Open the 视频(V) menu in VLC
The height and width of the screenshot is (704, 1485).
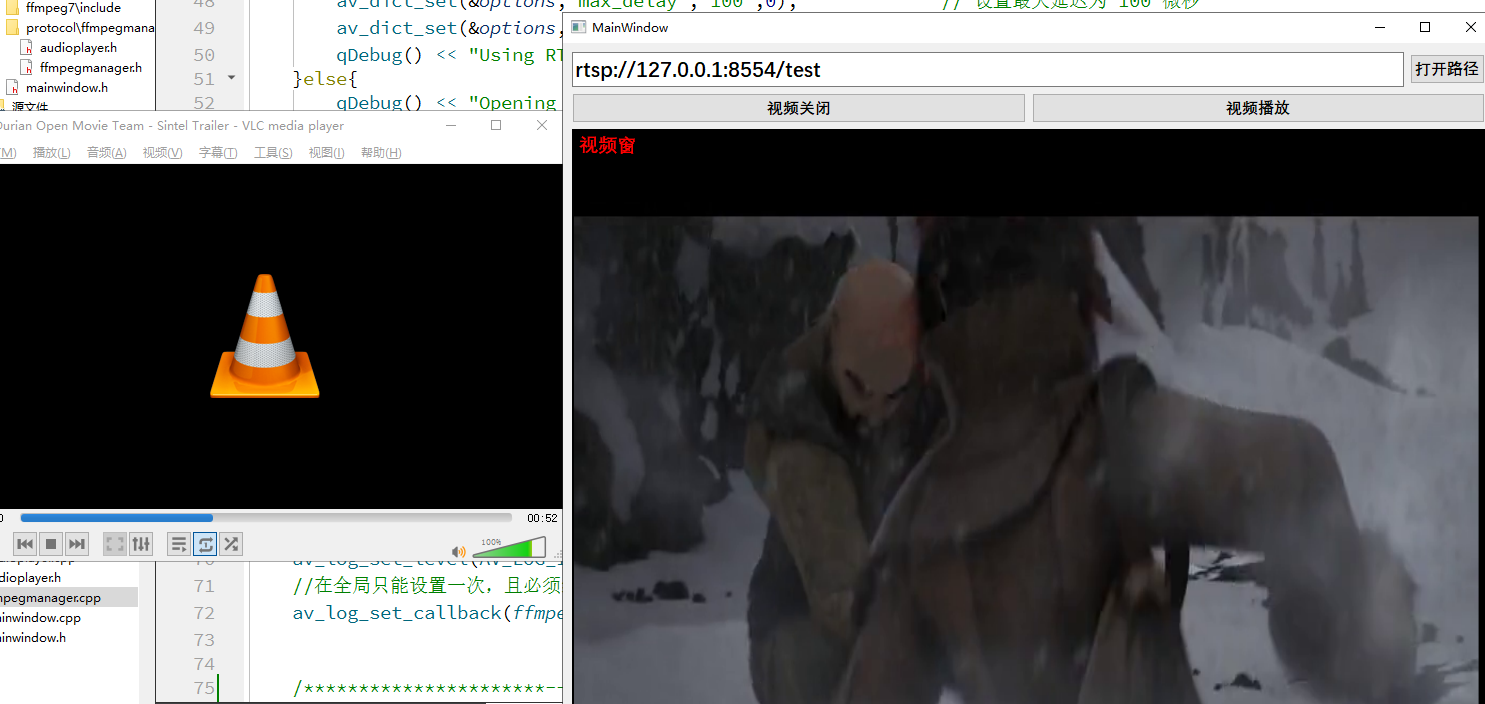161,152
